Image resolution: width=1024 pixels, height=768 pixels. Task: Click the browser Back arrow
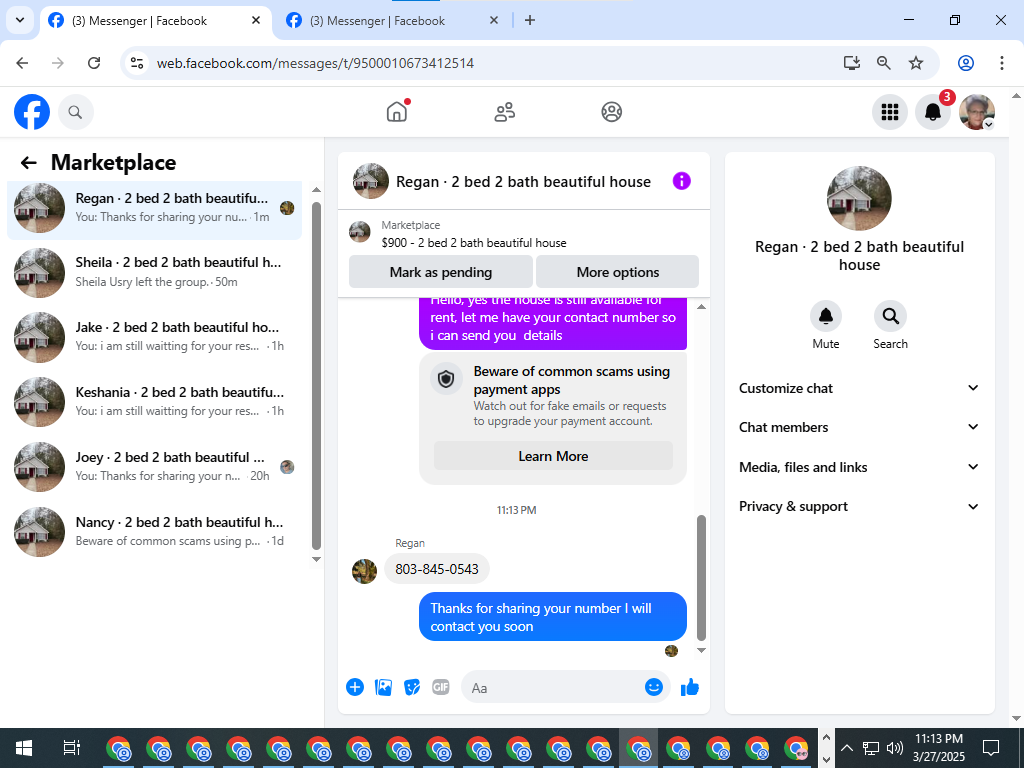pyautogui.click(x=23, y=63)
